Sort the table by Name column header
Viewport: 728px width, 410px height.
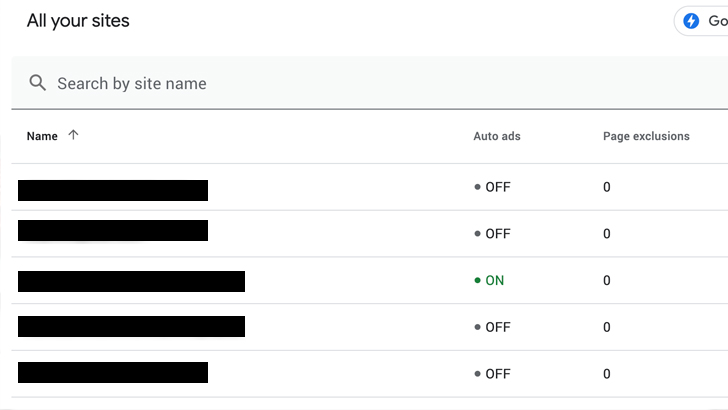click(42, 136)
